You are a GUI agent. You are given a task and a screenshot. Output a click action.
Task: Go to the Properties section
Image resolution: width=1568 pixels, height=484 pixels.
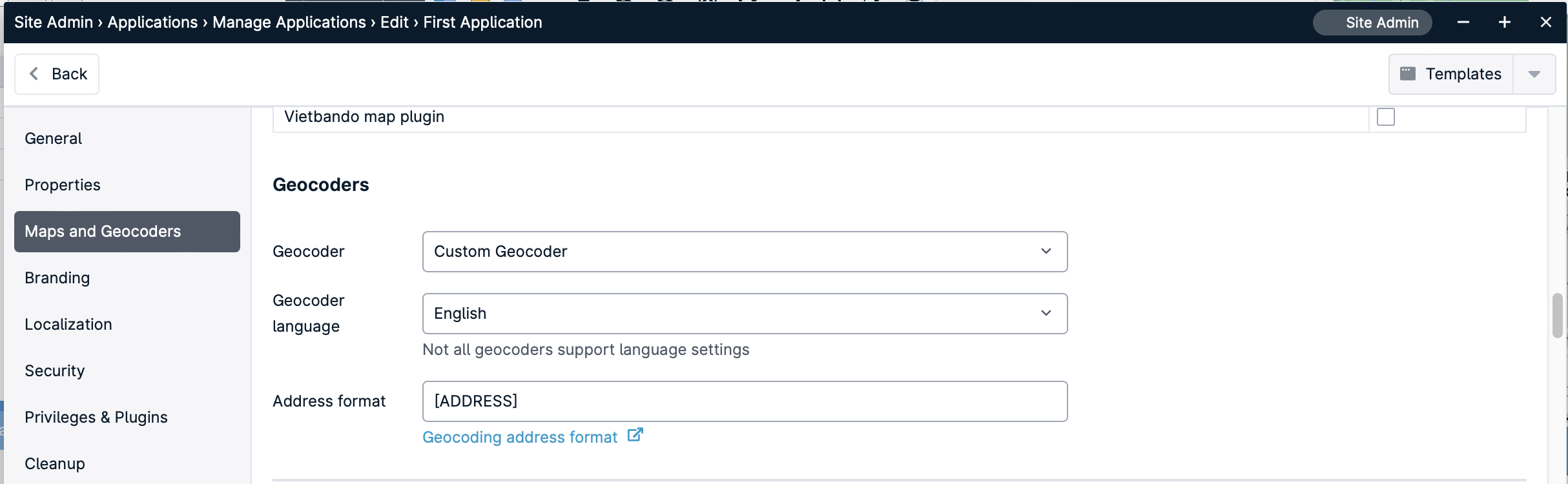pyautogui.click(x=63, y=185)
